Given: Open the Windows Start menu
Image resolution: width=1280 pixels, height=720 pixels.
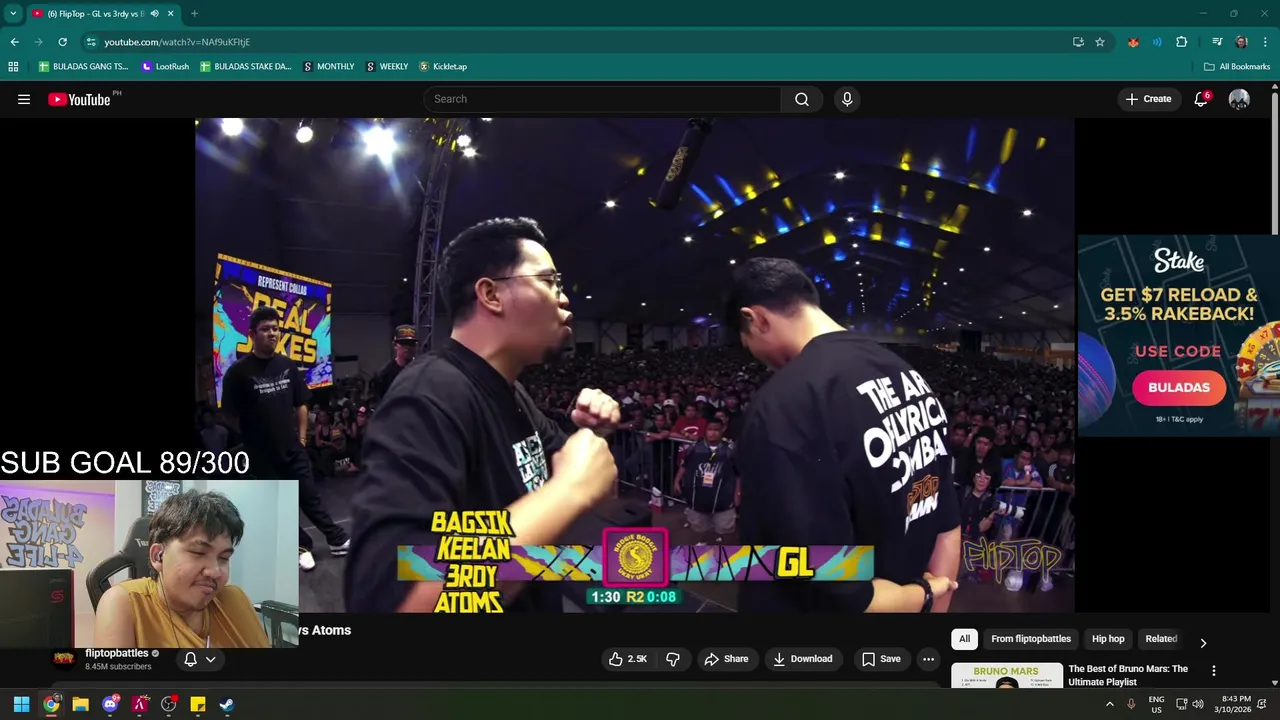Looking at the screenshot, I should 21,704.
